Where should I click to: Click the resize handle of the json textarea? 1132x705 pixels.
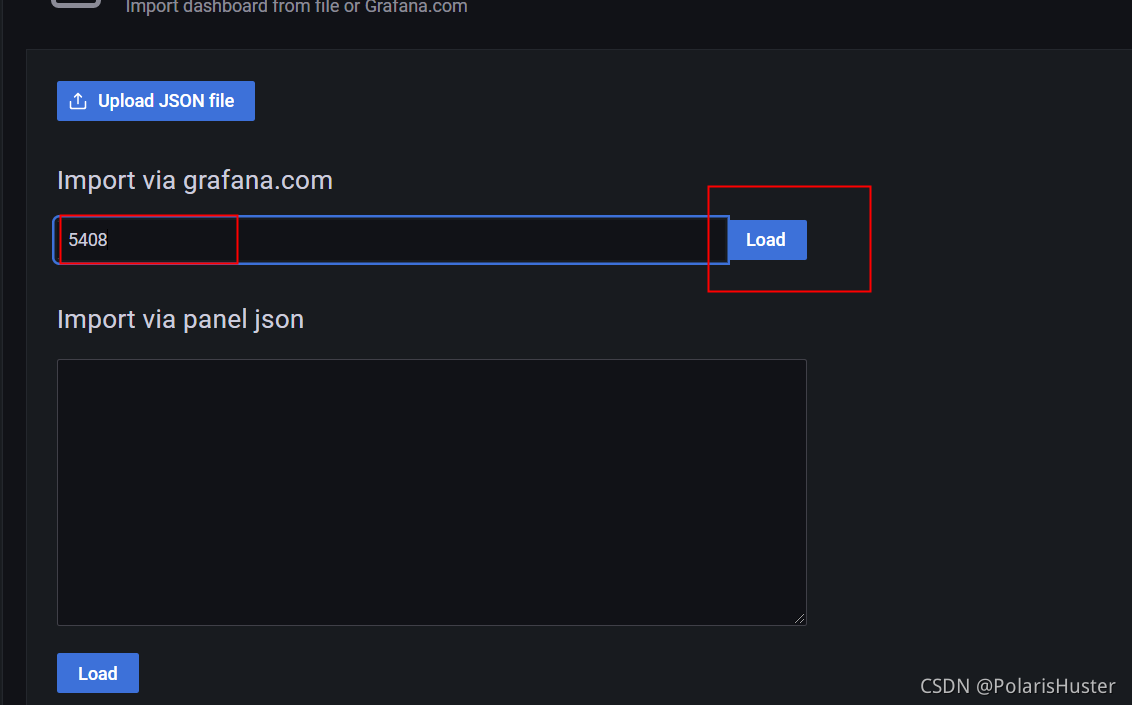click(801, 618)
